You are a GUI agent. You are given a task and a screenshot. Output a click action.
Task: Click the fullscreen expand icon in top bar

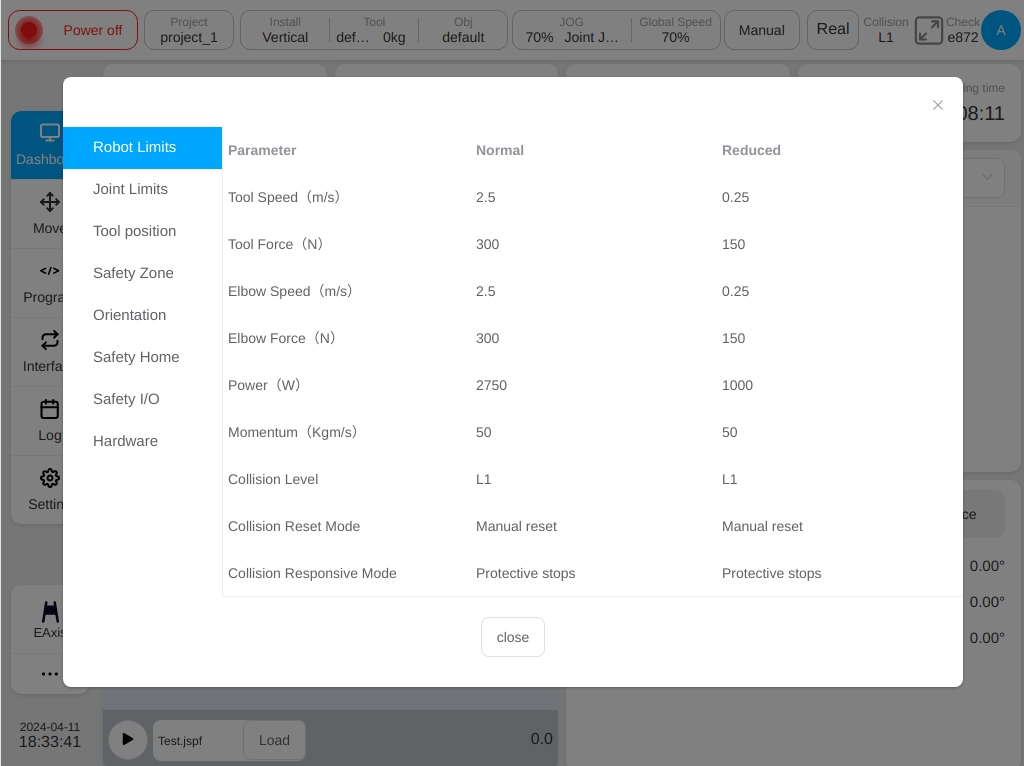pos(928,30)
